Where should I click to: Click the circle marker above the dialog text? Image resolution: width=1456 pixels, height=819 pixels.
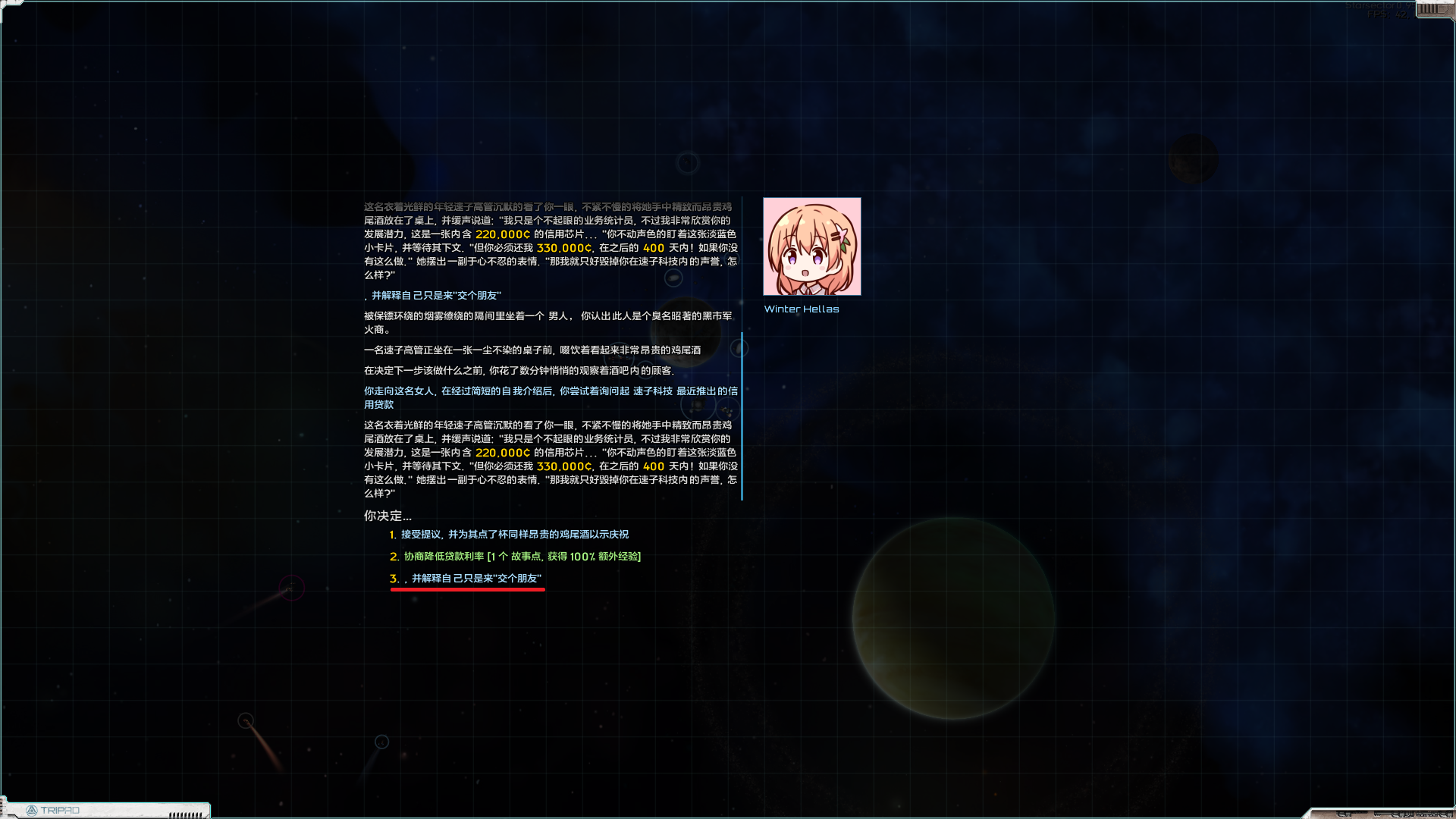pos(687,162)
